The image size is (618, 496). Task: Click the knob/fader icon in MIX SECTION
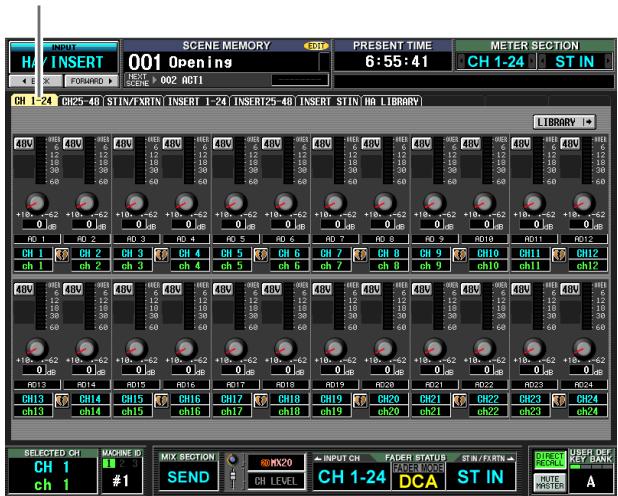(233, 472)
